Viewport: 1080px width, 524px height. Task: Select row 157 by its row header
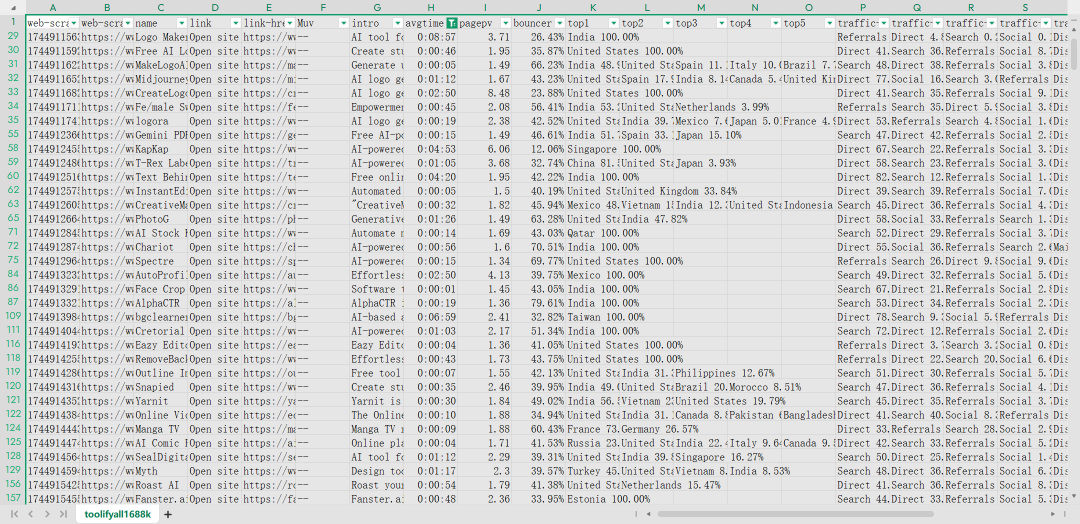(12, 499)
